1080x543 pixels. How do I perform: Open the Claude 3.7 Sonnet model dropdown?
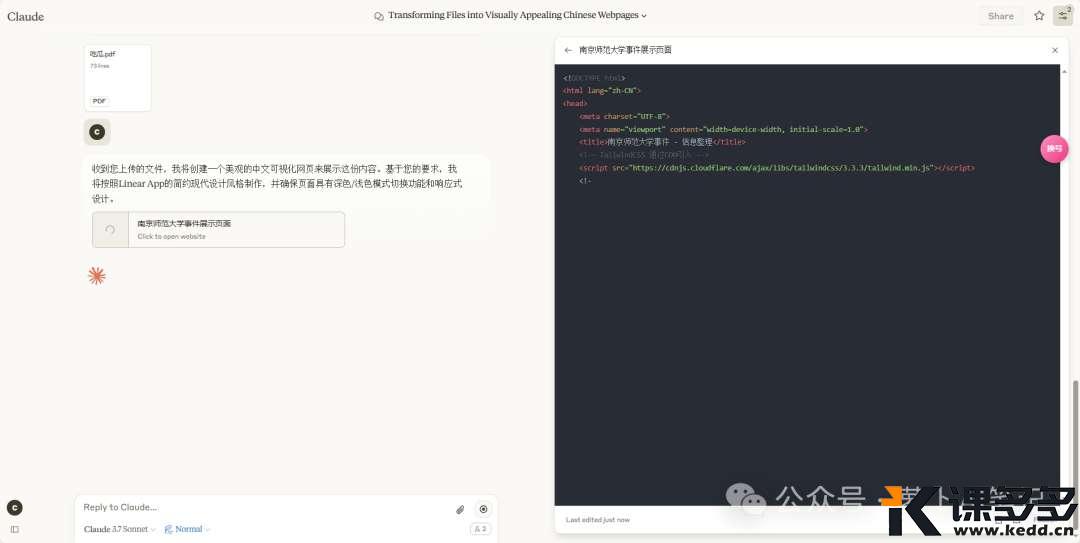click(119, 529)
